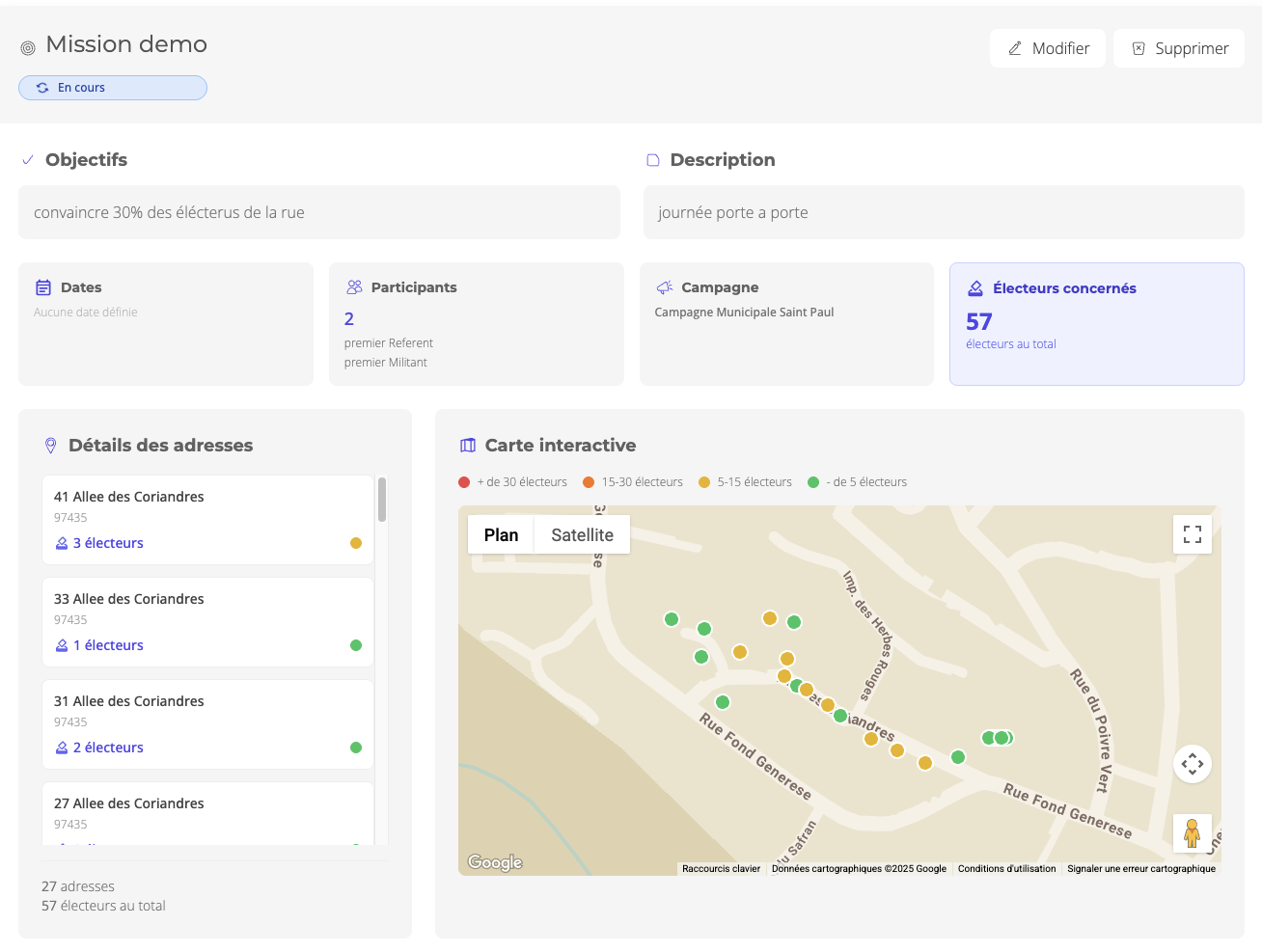Image resolution: width=1262 pixels, height=952 pixels.
Task: Click the red + de 30 électeurs legend dot
Action: [x=464, y=482]
